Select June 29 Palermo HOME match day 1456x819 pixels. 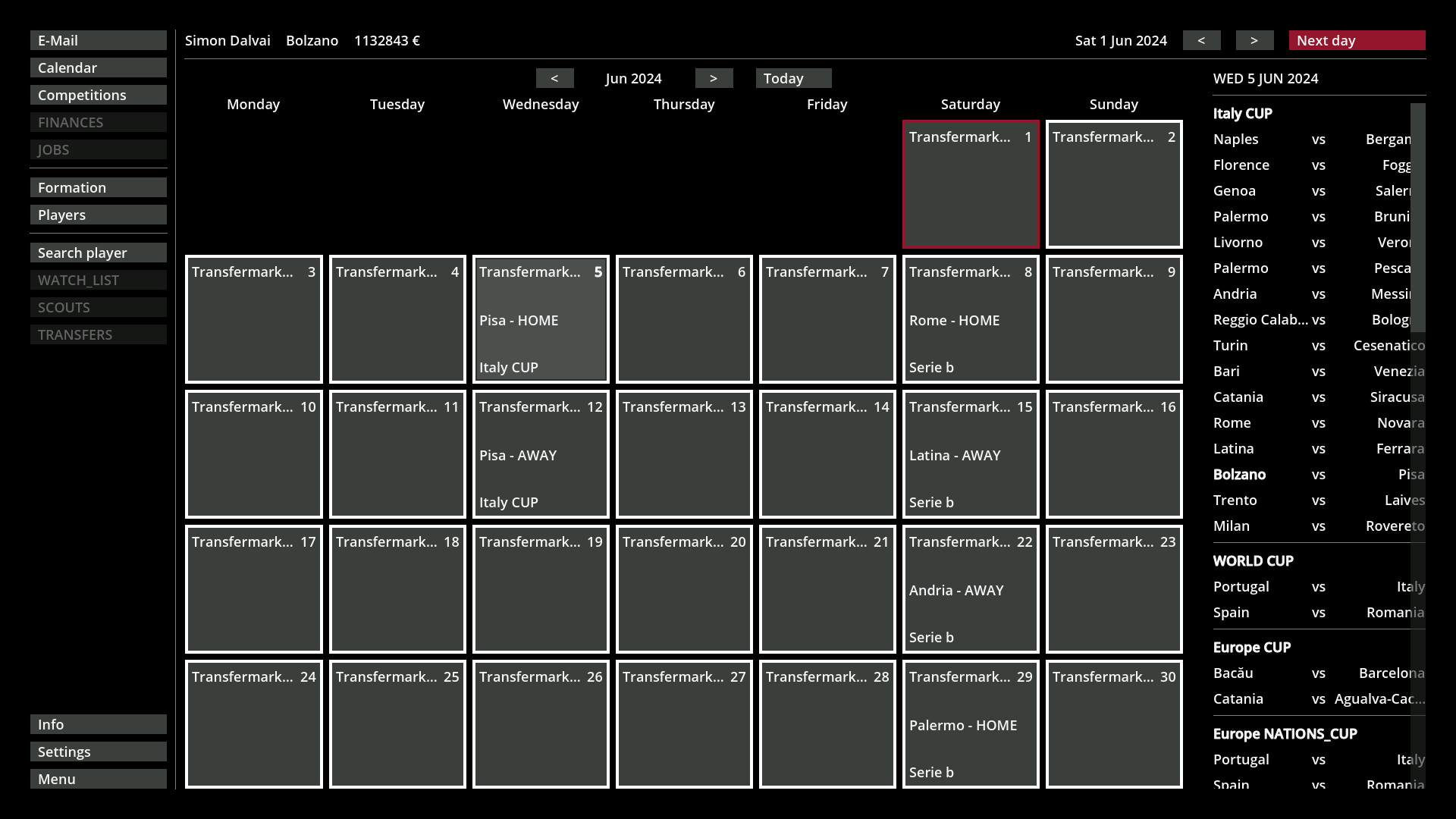tap(971, 724)
